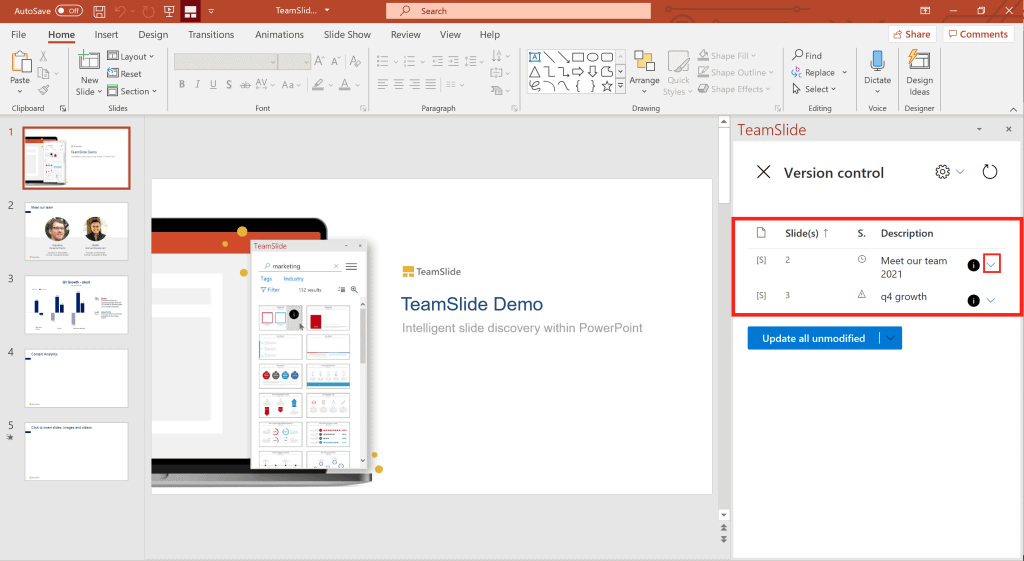Open the TeamSlide settings gear icon
The width and height of the screenshot is (1024, 561).
942,172
